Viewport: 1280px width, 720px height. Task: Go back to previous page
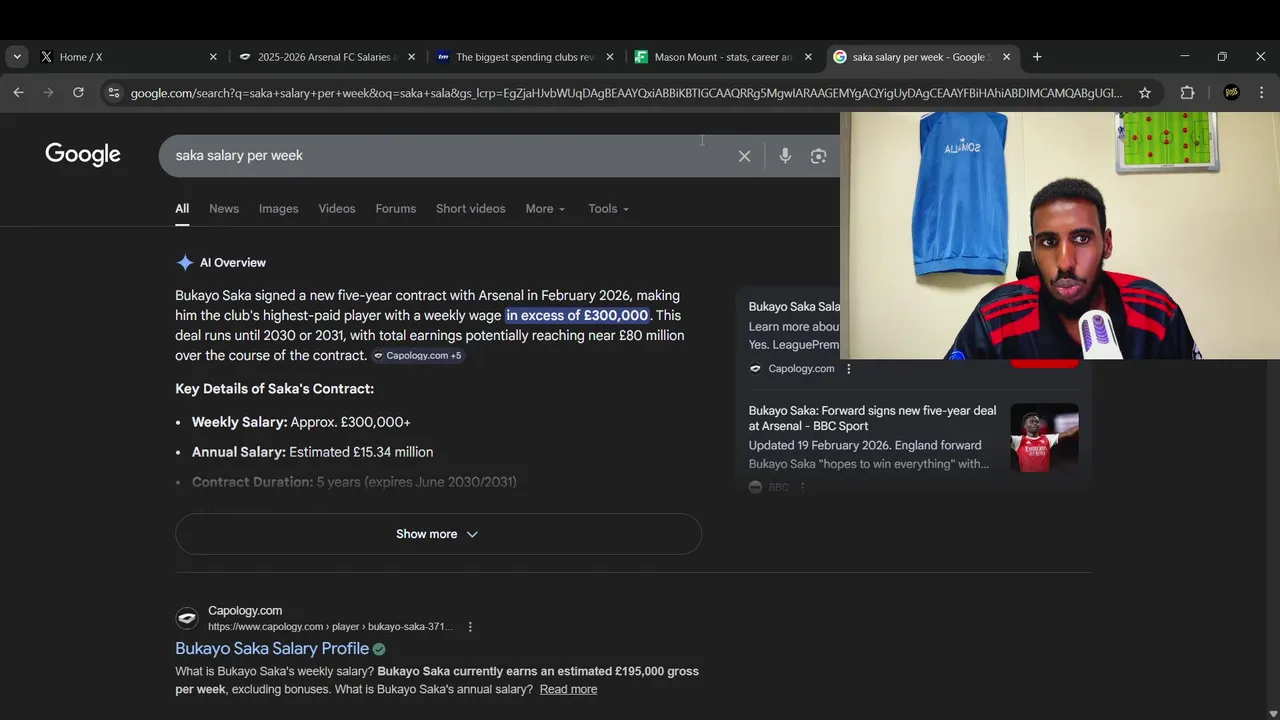18,93
